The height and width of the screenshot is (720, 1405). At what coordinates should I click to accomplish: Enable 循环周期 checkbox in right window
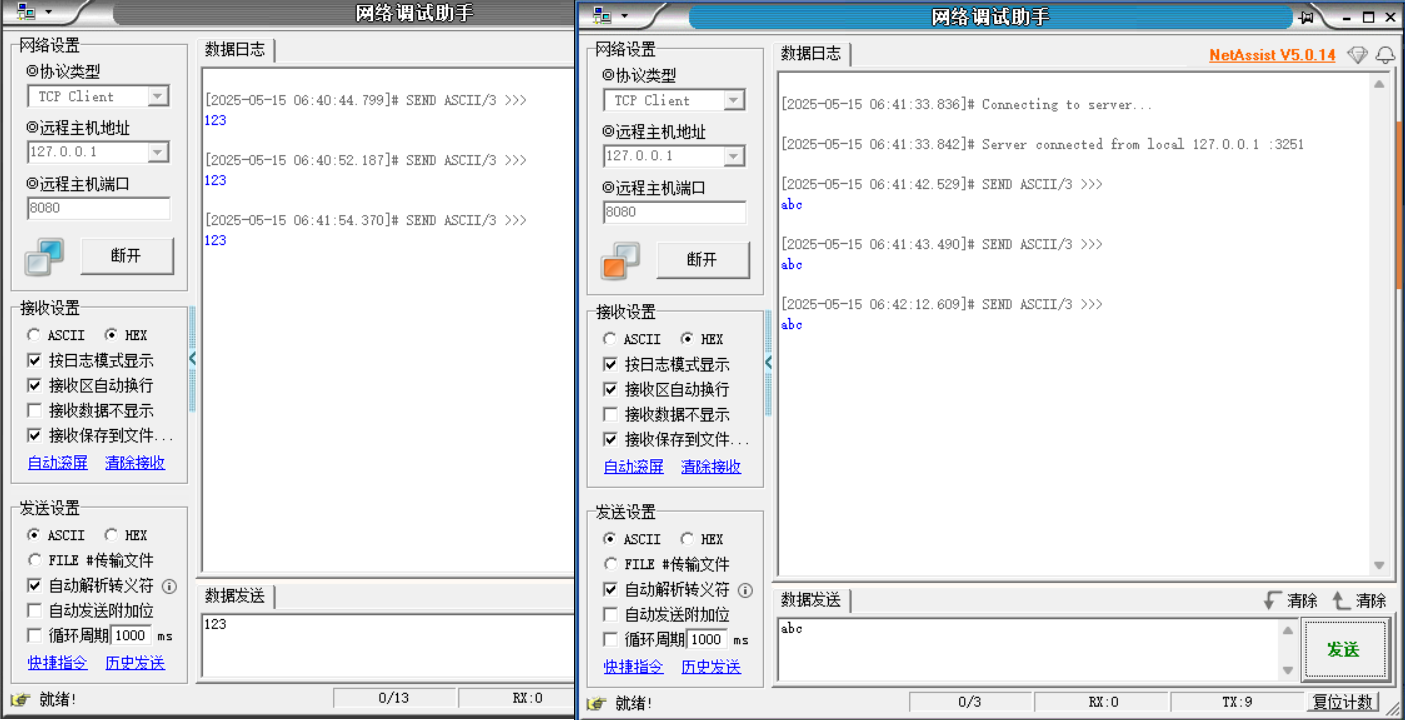click(x=610, y=639)
